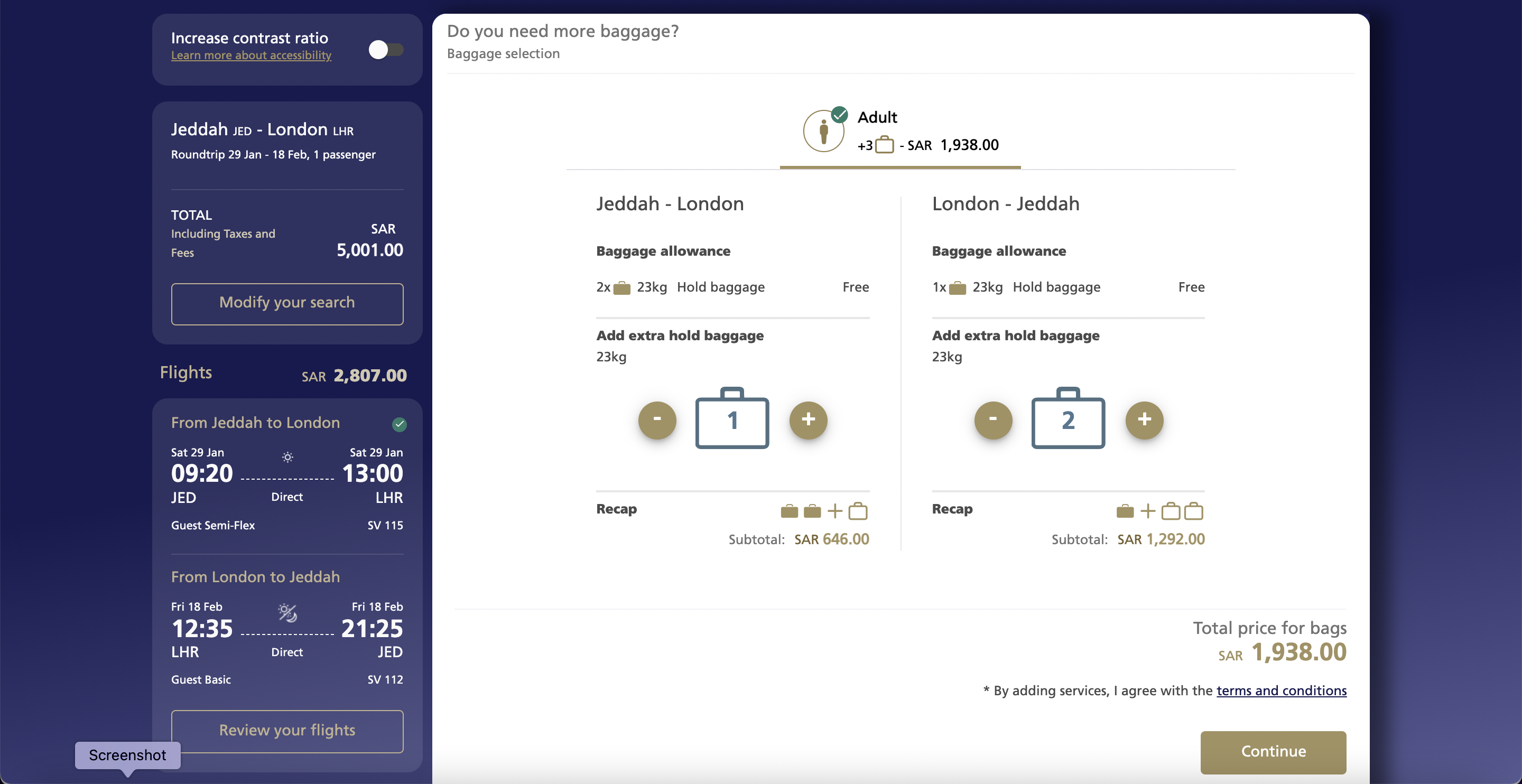1522x784 pixels.
Task: Open the terms and conditions link
Action: pyautogui.click(x=1282, y=690)
